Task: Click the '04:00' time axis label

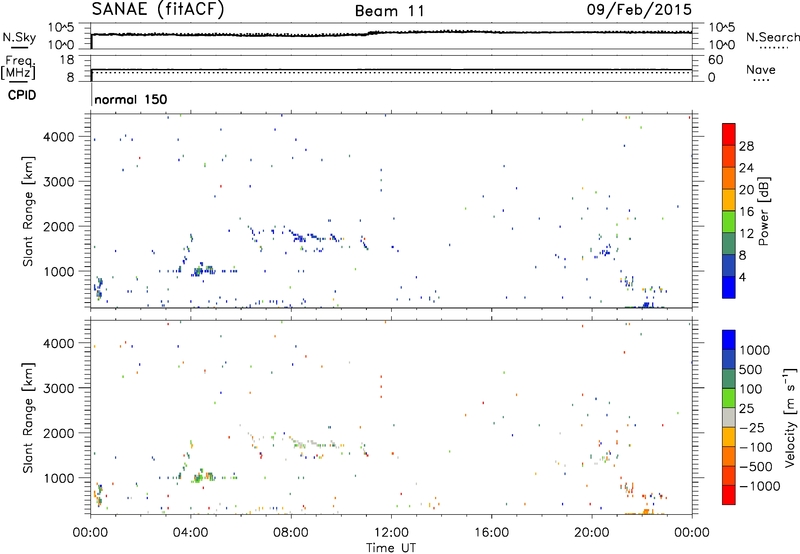Action: 191,533
